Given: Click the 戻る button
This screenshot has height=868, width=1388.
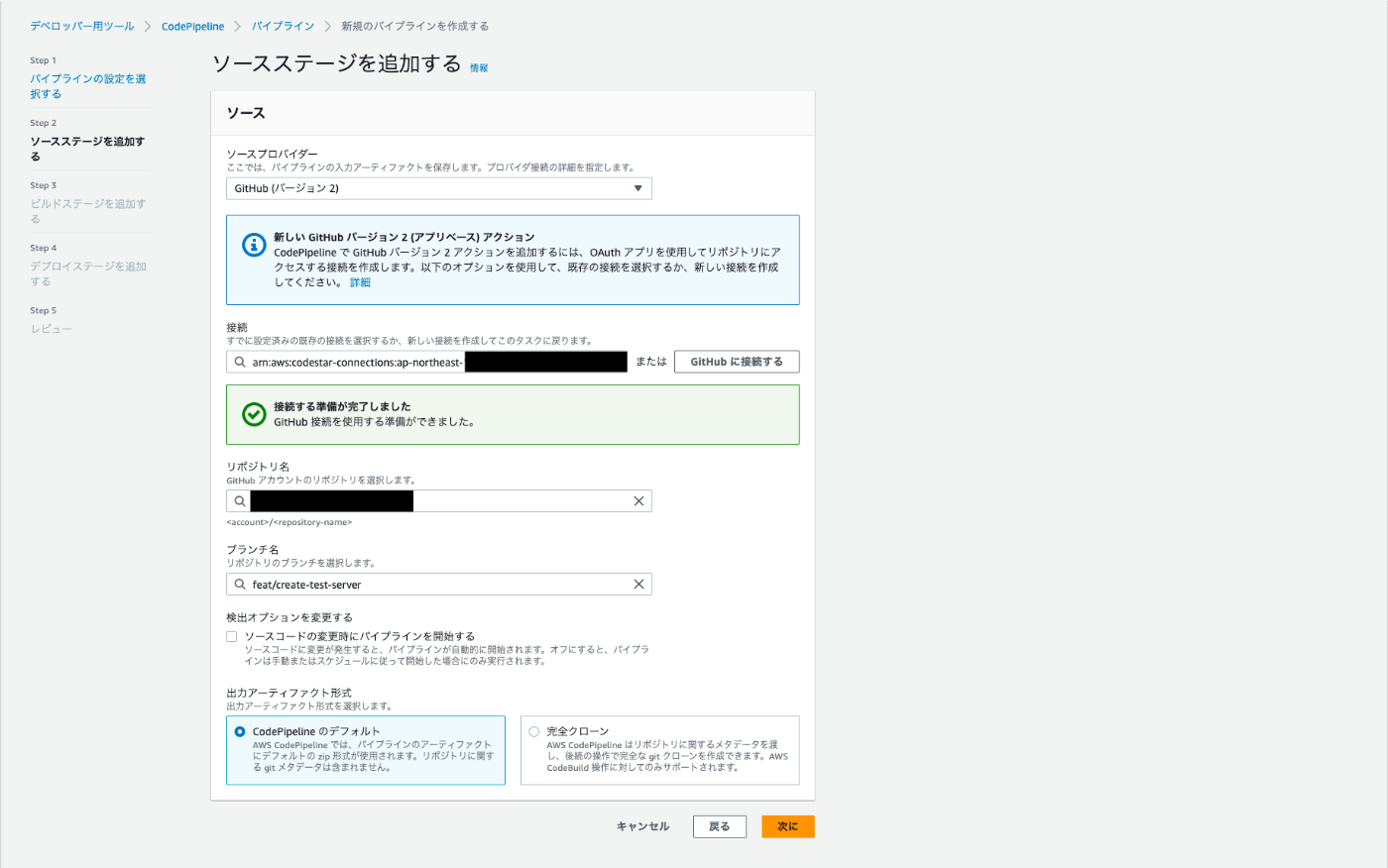Looking at the screenshot, I should 719,826.
